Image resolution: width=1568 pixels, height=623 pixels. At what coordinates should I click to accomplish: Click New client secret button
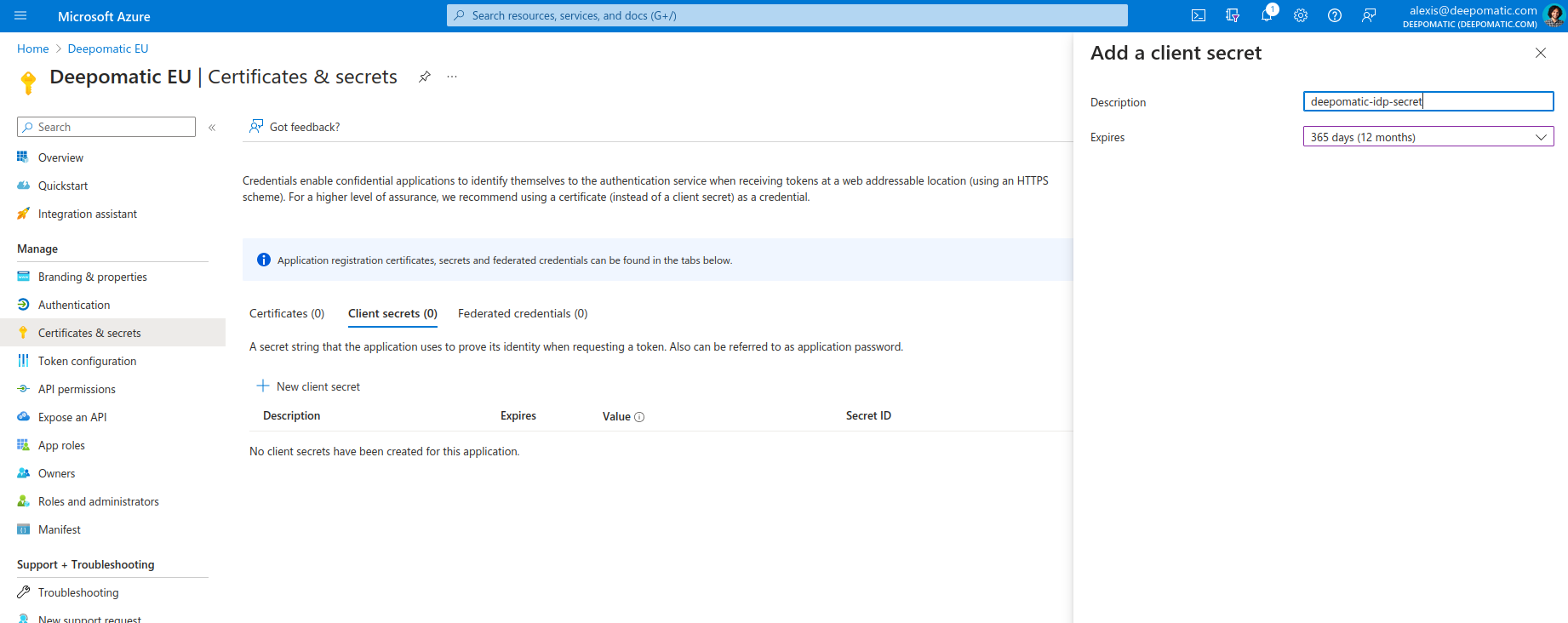[308, 386]
